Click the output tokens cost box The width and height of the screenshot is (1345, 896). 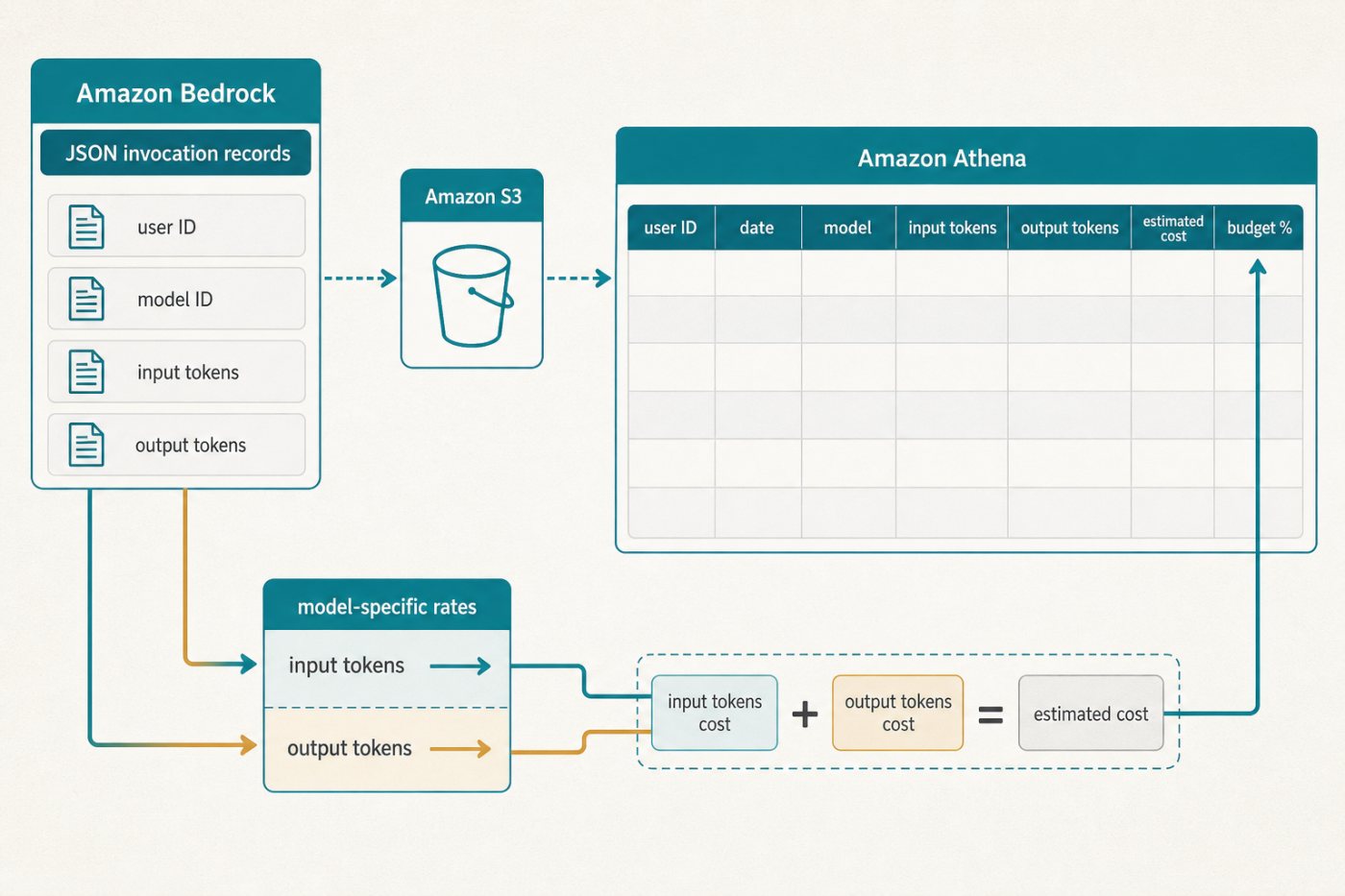(898, 713)
